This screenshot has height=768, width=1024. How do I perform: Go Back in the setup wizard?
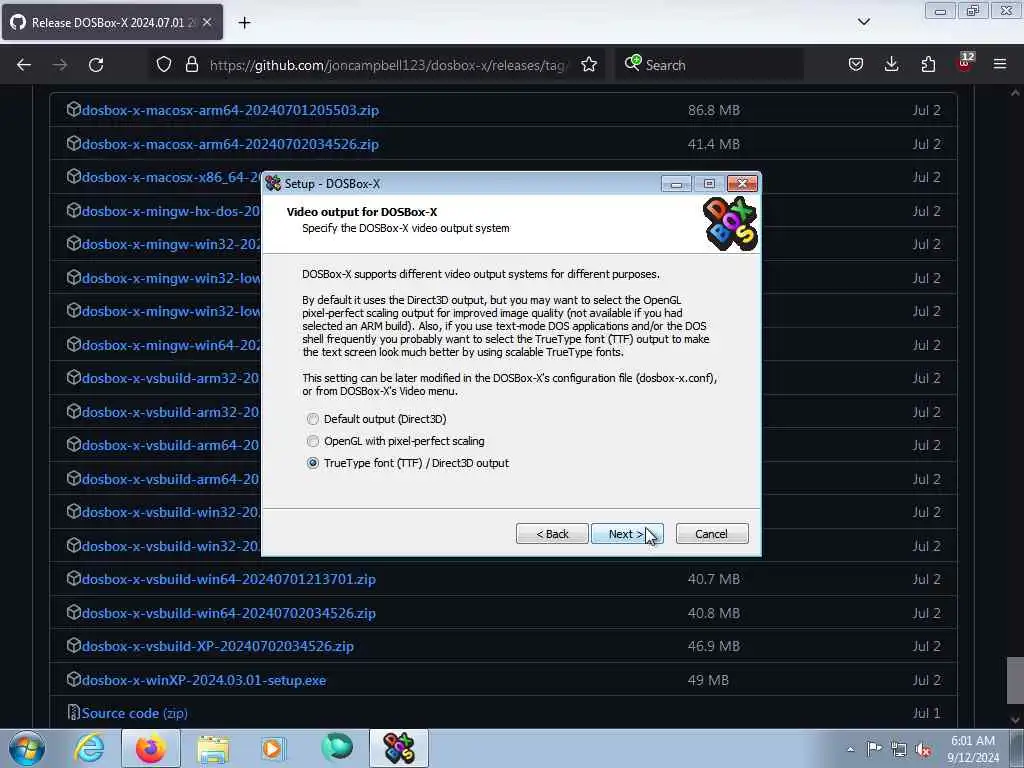pos(552,534)
